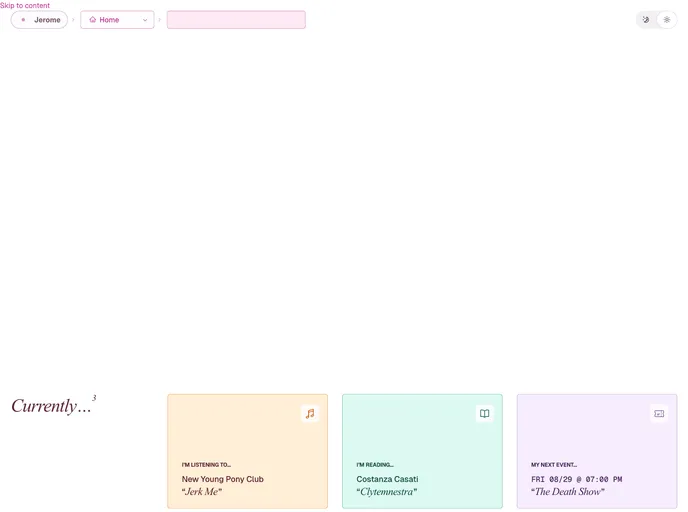Click the event title "The Death Show"
This screenshot has height=512, width=688.
pyautogui.click(x=568, y=492)
